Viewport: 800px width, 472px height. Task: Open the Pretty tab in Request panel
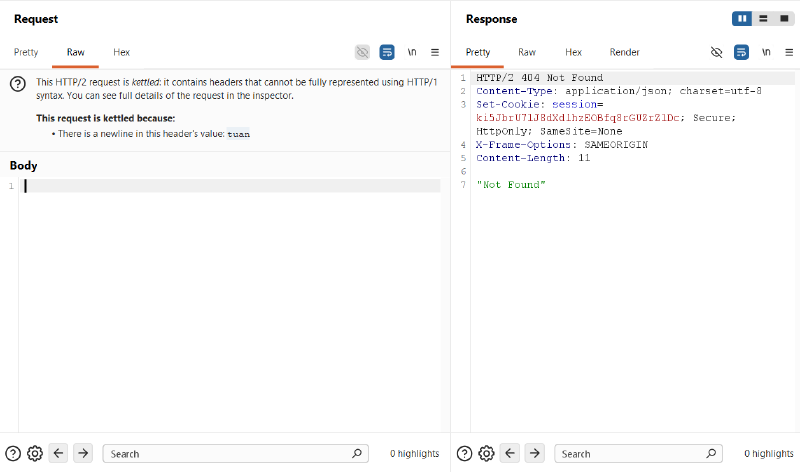(x=26, y=52)
